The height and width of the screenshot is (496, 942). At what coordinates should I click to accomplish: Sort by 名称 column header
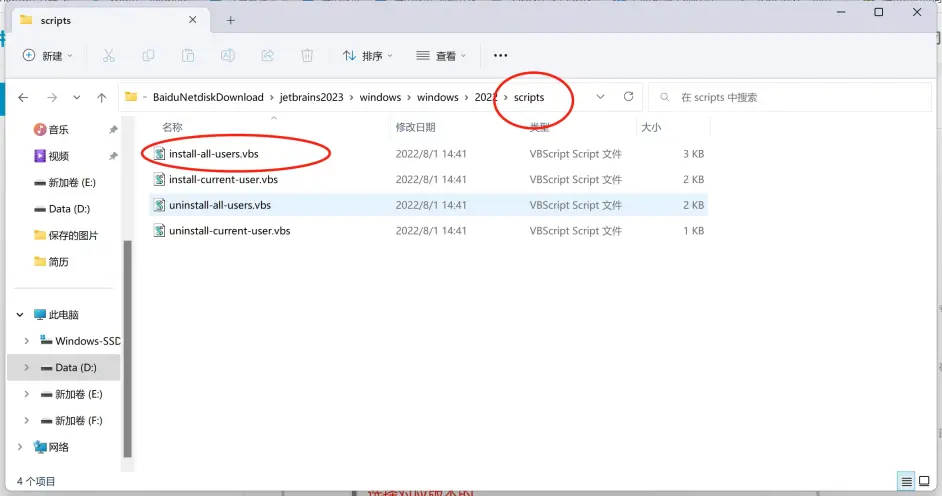pos(172,127)
